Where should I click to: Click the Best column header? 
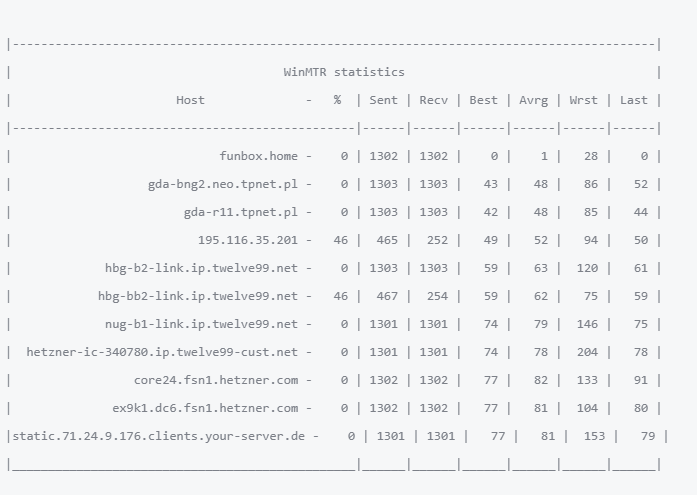[483, 100]
